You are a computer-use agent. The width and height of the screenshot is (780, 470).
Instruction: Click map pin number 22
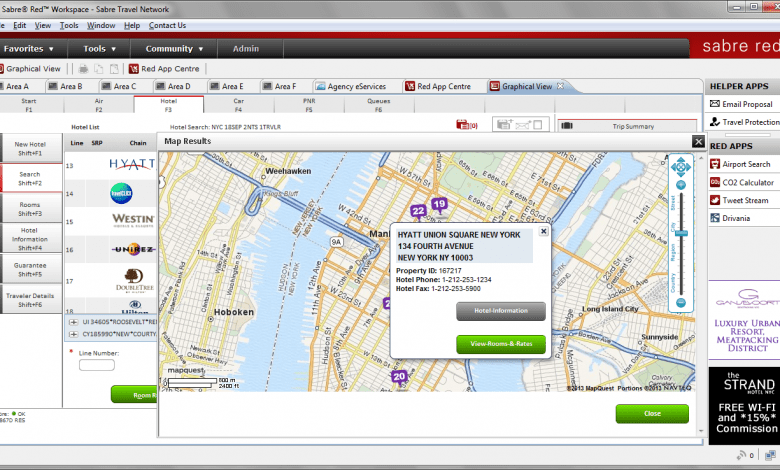418,211
